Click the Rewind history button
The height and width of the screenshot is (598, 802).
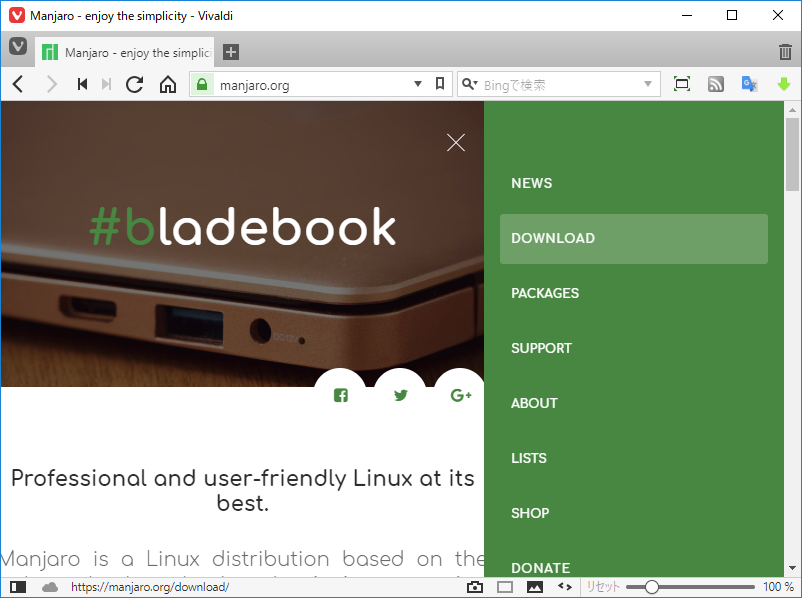point(82,84)
